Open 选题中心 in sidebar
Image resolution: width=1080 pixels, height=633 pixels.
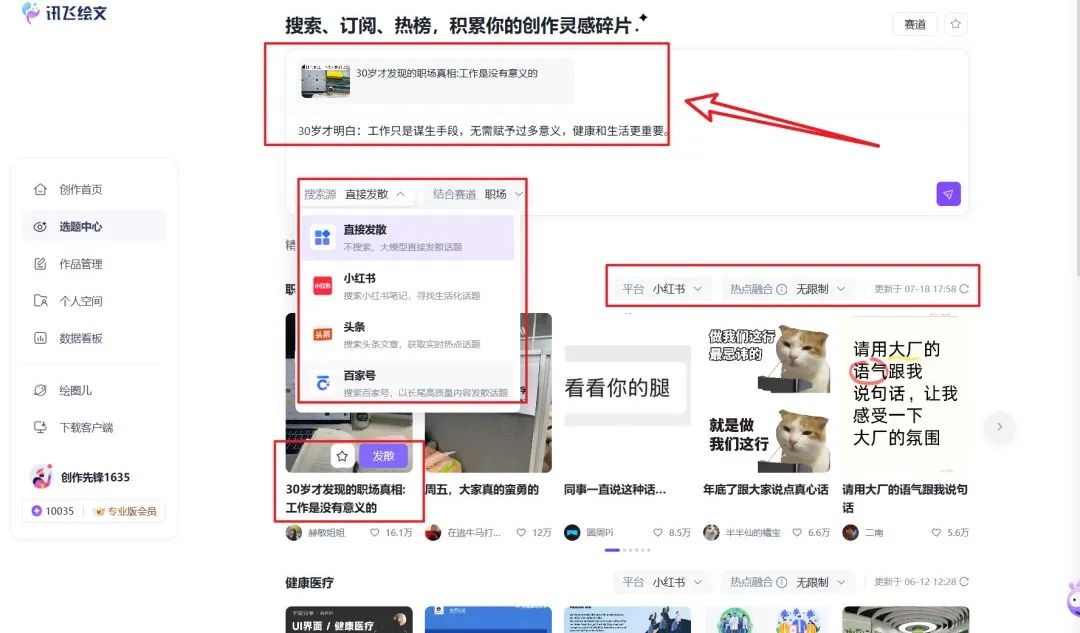coord(94,227)
